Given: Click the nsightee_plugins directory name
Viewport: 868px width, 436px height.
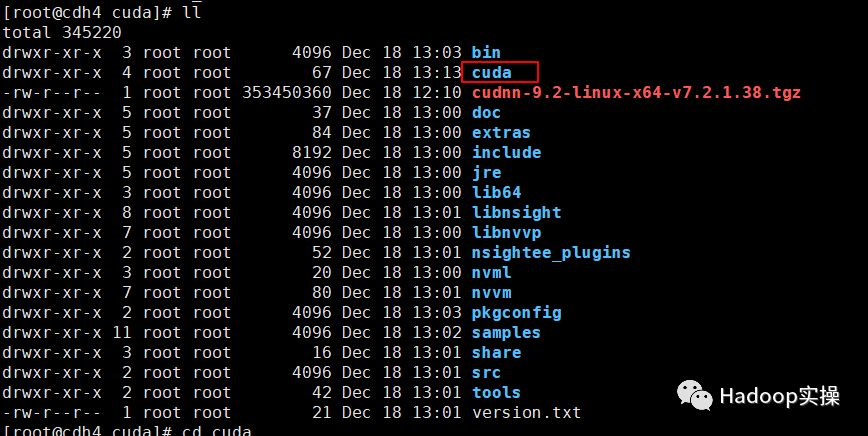Looking at the screenshot, I should [551, 253].
